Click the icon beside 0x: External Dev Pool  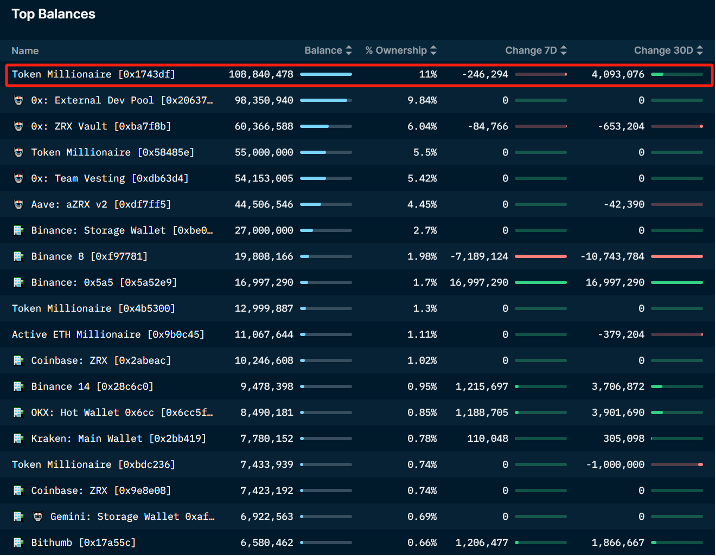click(x=18, y=101)
